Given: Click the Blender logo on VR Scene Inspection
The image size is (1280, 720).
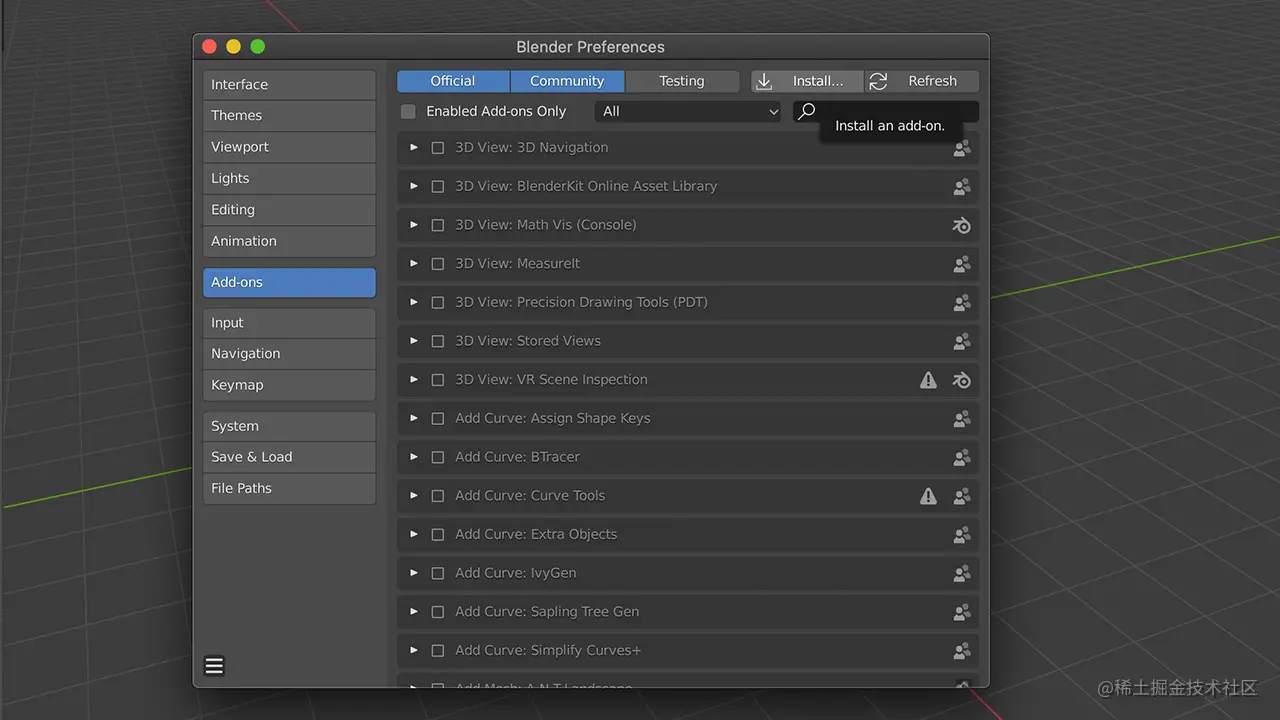Looking at the screenshot, I should pos(962,381).
